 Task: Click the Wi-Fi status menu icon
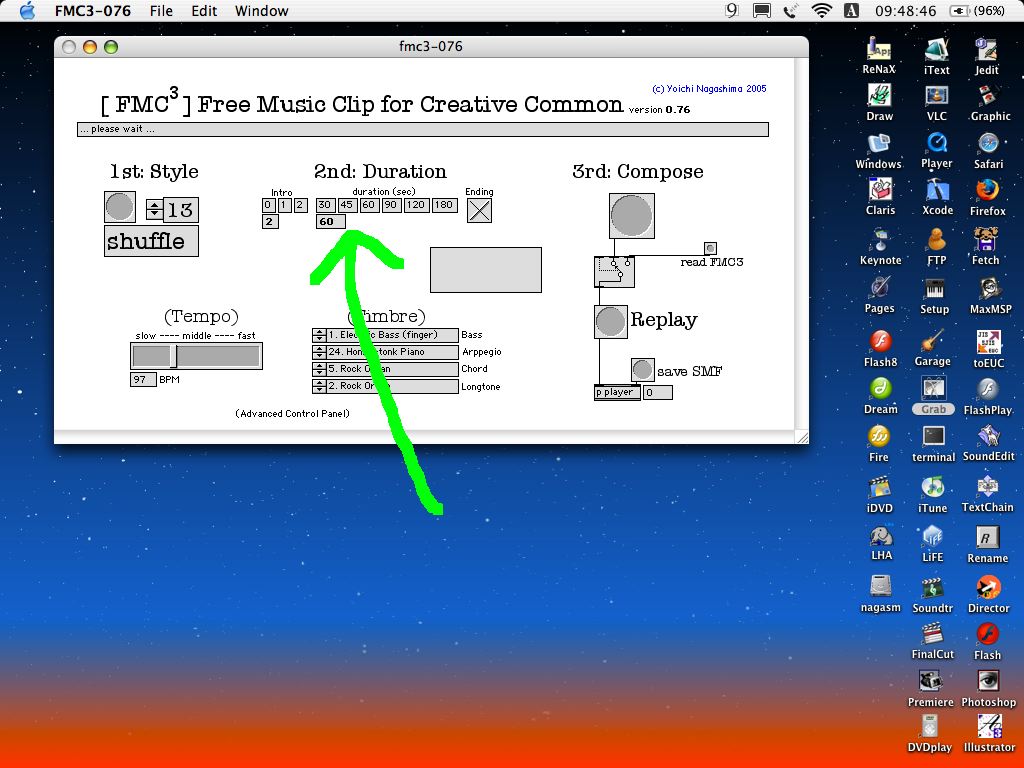821,10
